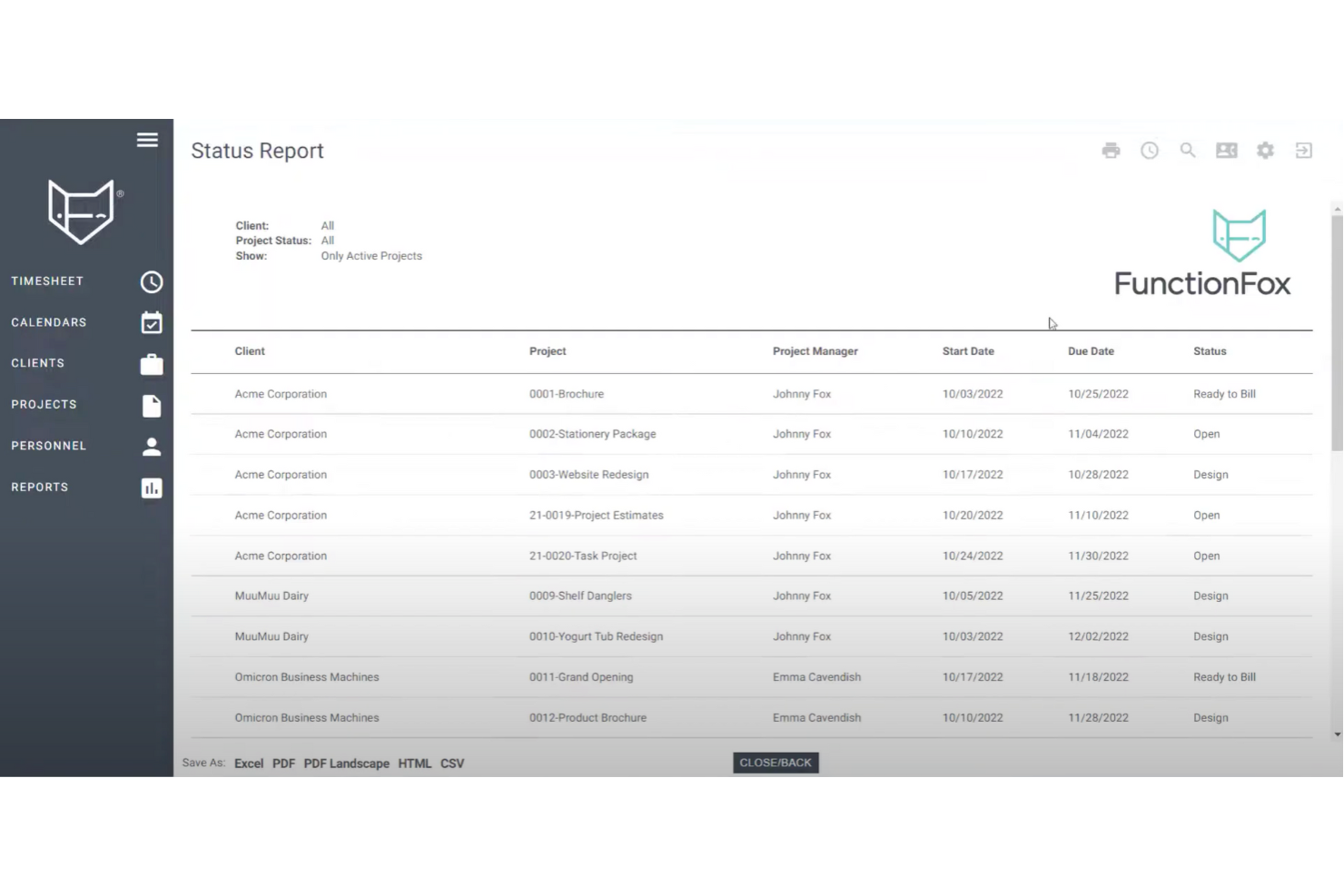
Task: Export report as PDF Landscape
Action: coord(346,763)
